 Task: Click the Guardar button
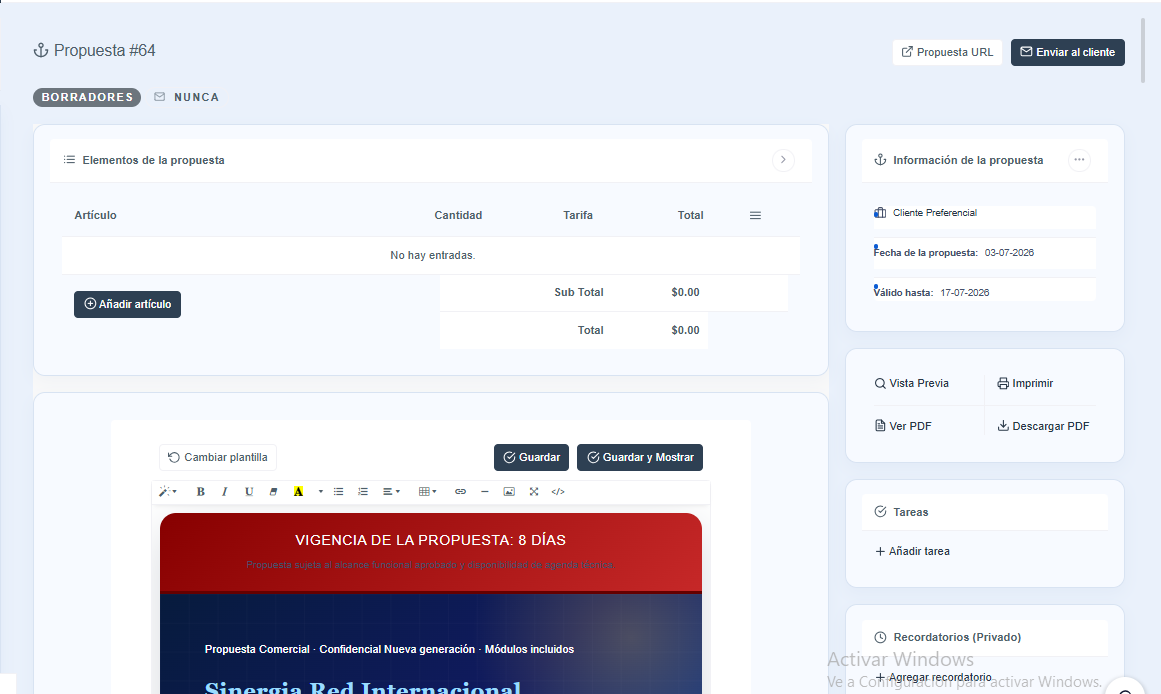532,458
